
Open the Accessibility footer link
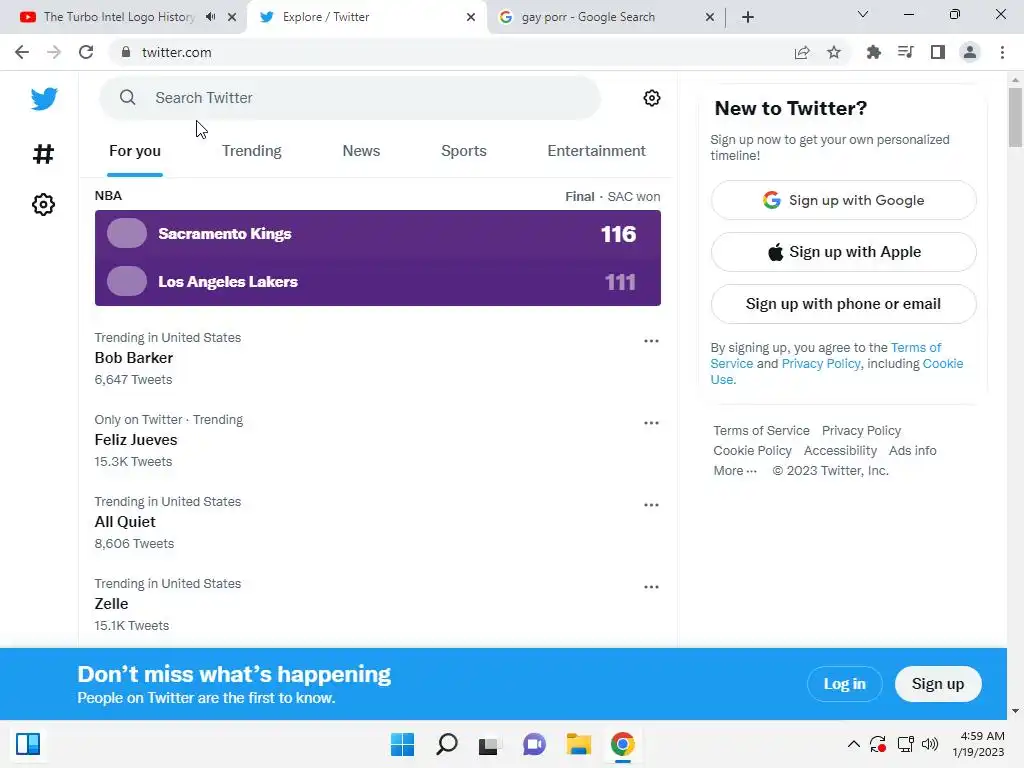pos(840,451)
